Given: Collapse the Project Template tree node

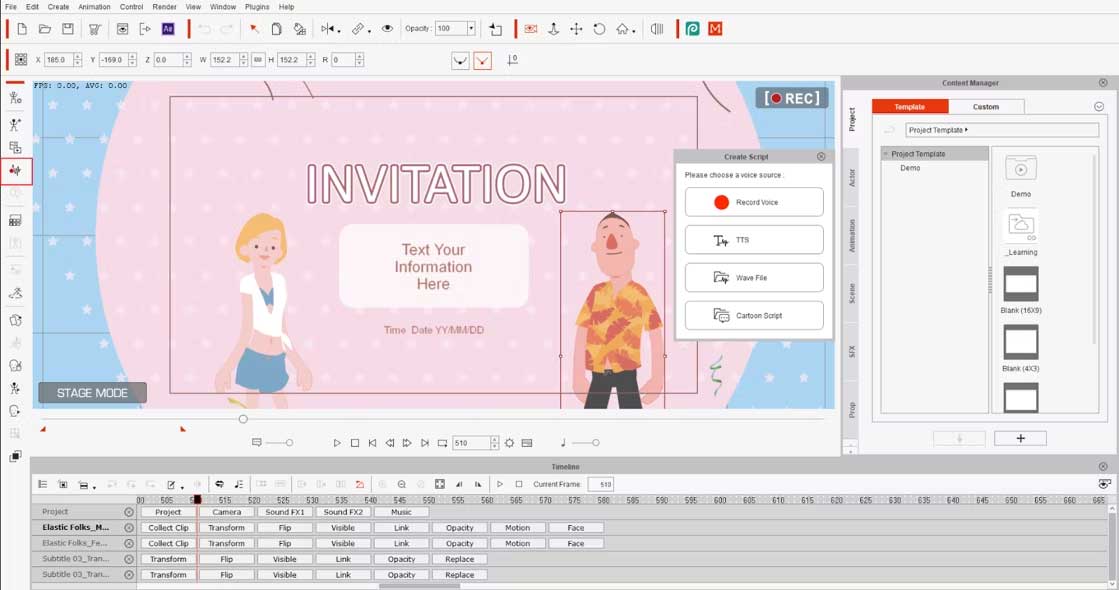Looking at the screenshot, I should [886, 154].
